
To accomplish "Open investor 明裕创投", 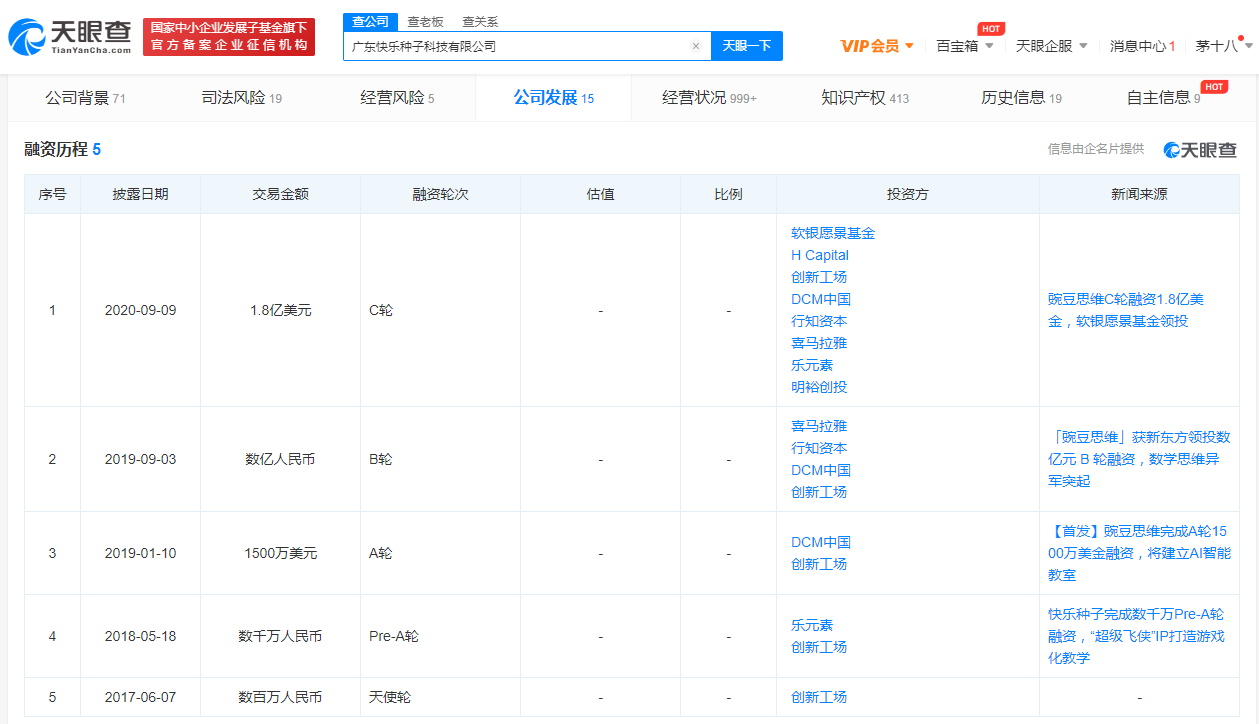I will [x=819, y=387].
